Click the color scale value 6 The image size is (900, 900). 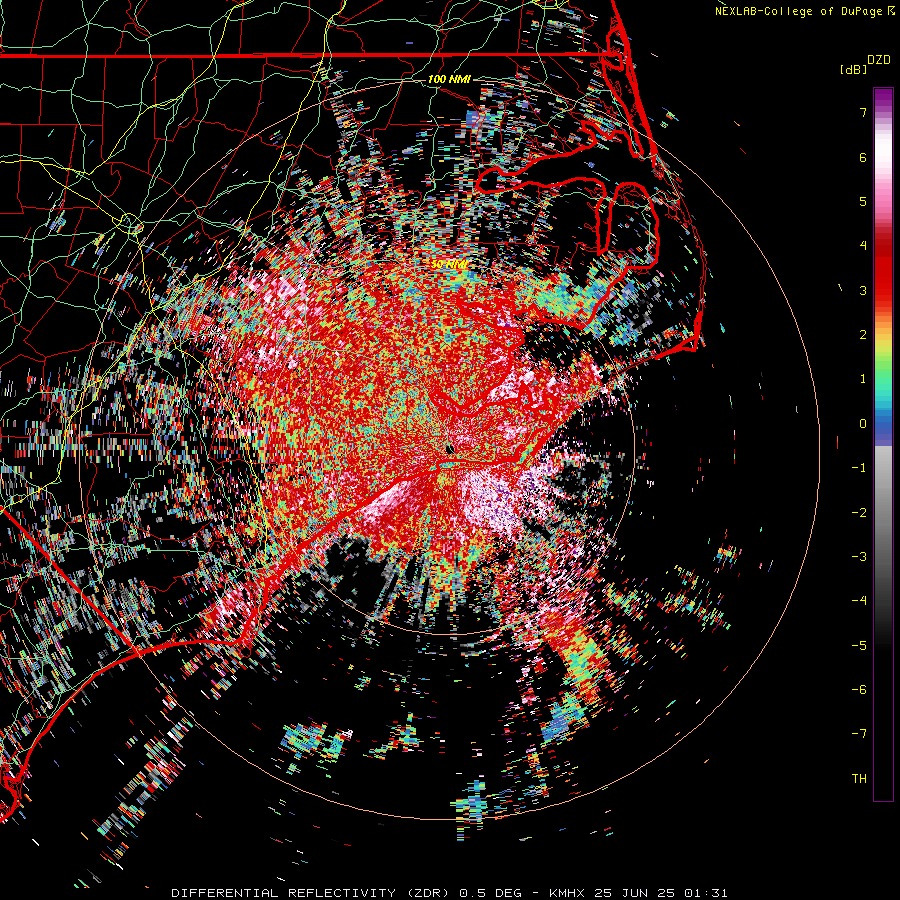point(863,157)
